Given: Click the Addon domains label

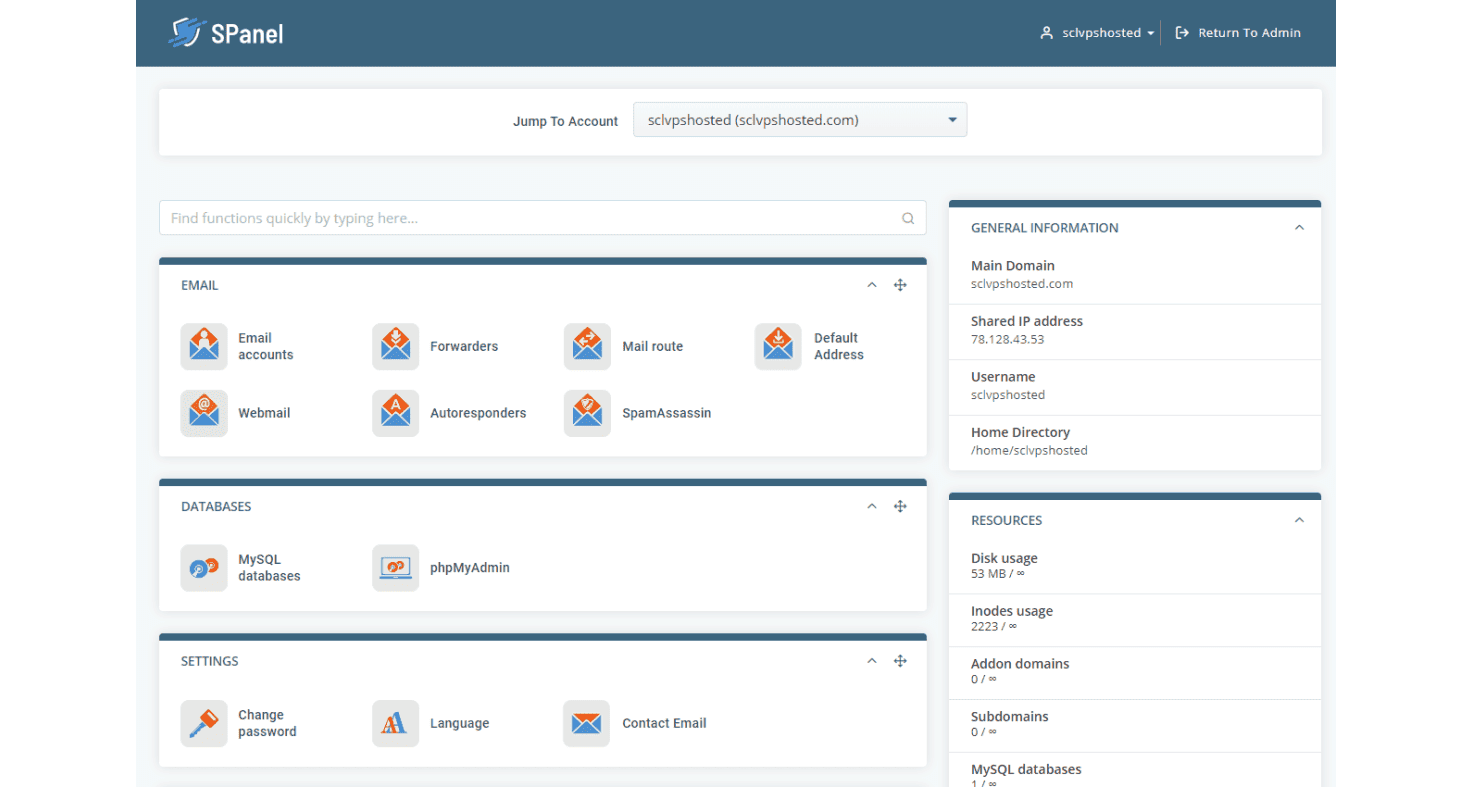Looking at the screenshot, I should (x=1020, y=664).
